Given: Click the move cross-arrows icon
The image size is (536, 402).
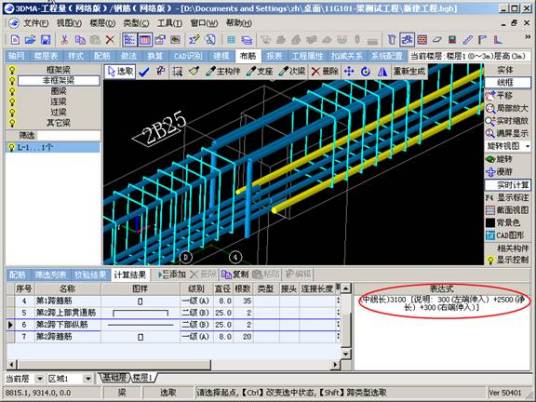Looking at the screenshot, I should coord(349,71).
